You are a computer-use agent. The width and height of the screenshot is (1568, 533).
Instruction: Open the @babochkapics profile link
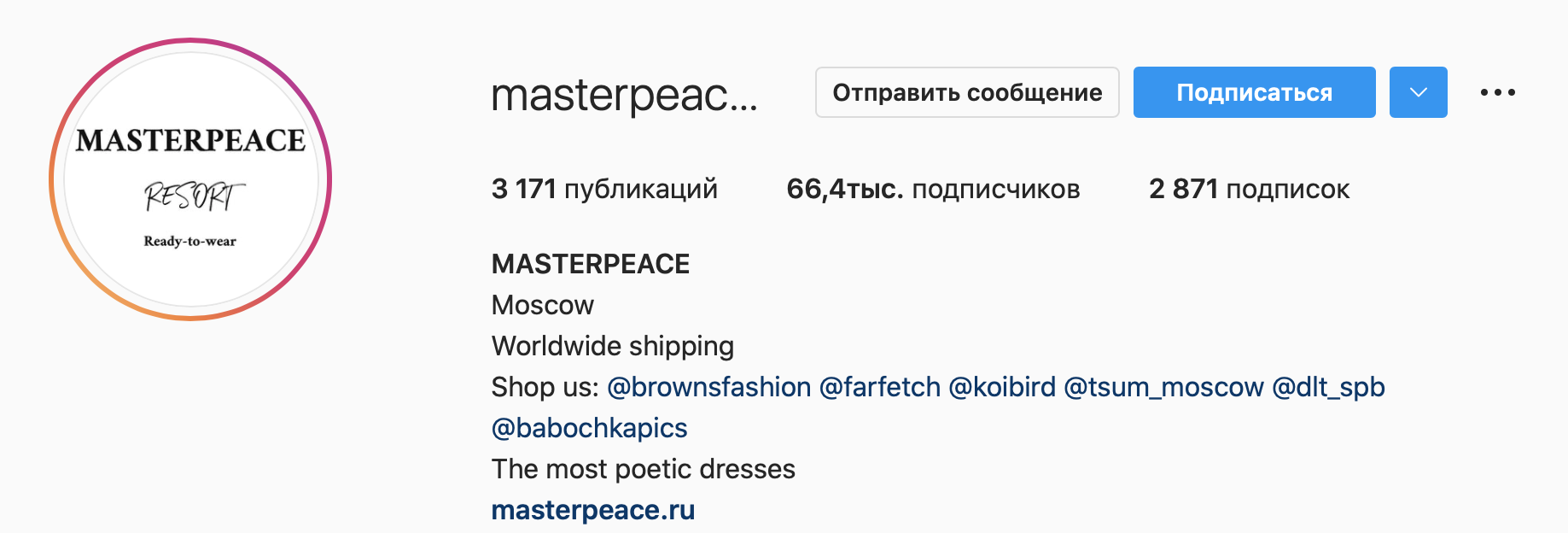coord(589,428)
